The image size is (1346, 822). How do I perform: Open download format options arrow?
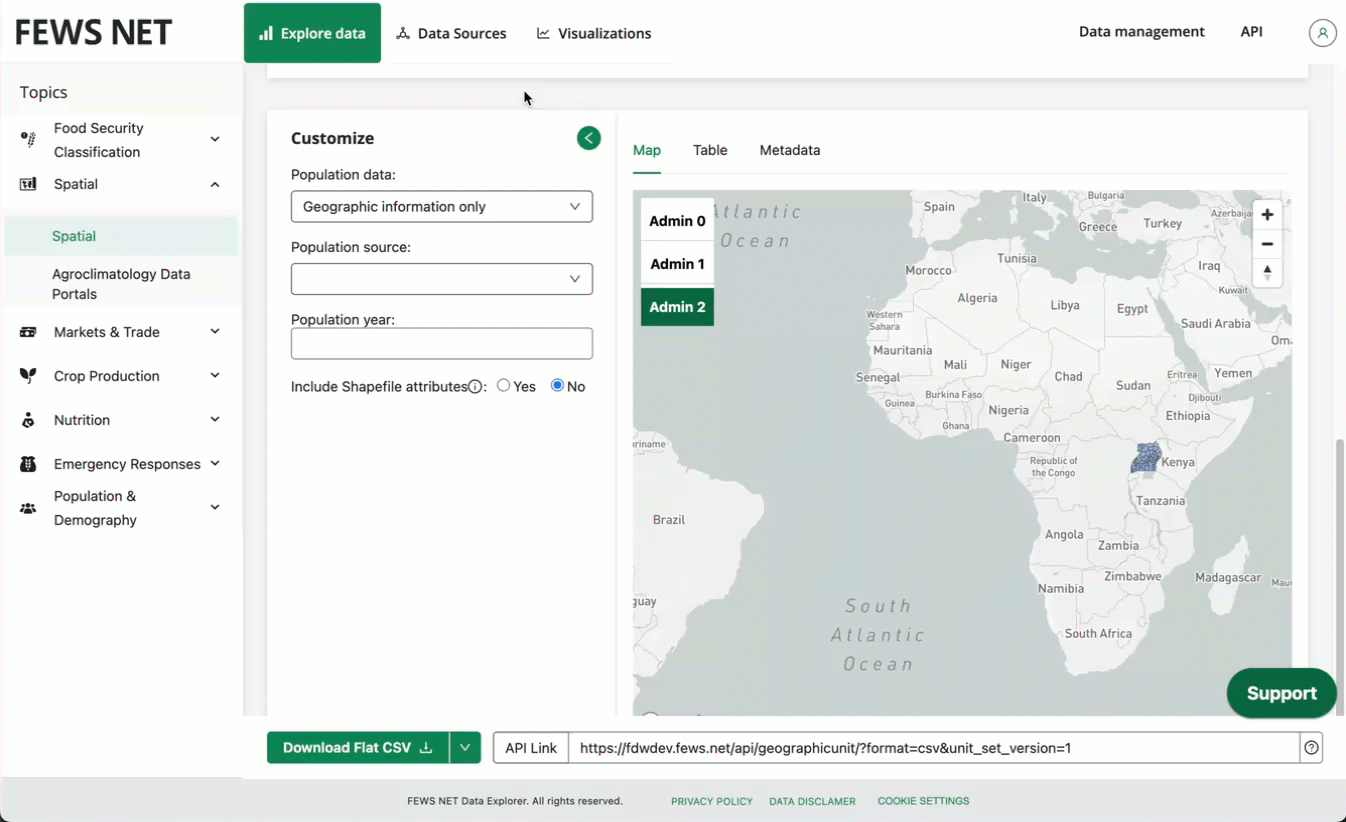tap(465, 748)
